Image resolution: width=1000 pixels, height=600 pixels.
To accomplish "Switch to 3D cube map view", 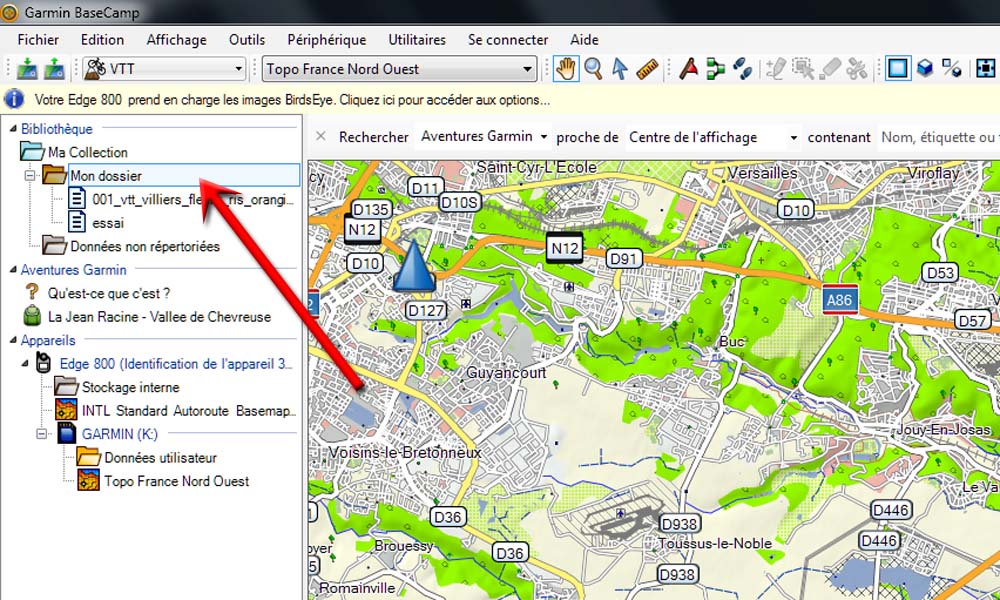I will (x=925, y=68).
